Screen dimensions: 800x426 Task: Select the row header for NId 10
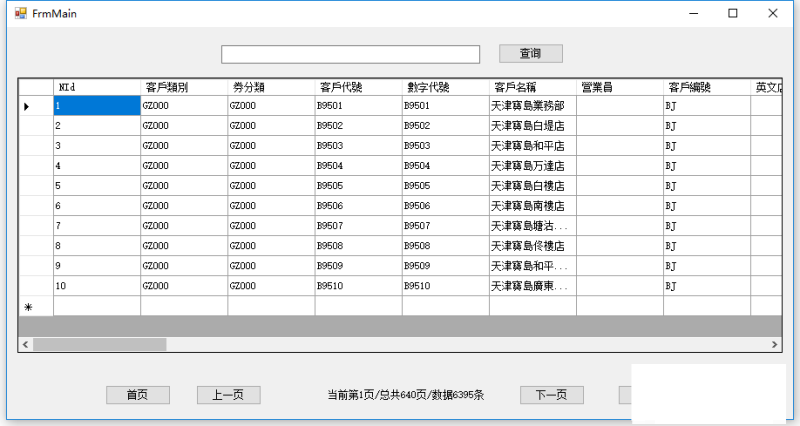click(x=36, y=286)
